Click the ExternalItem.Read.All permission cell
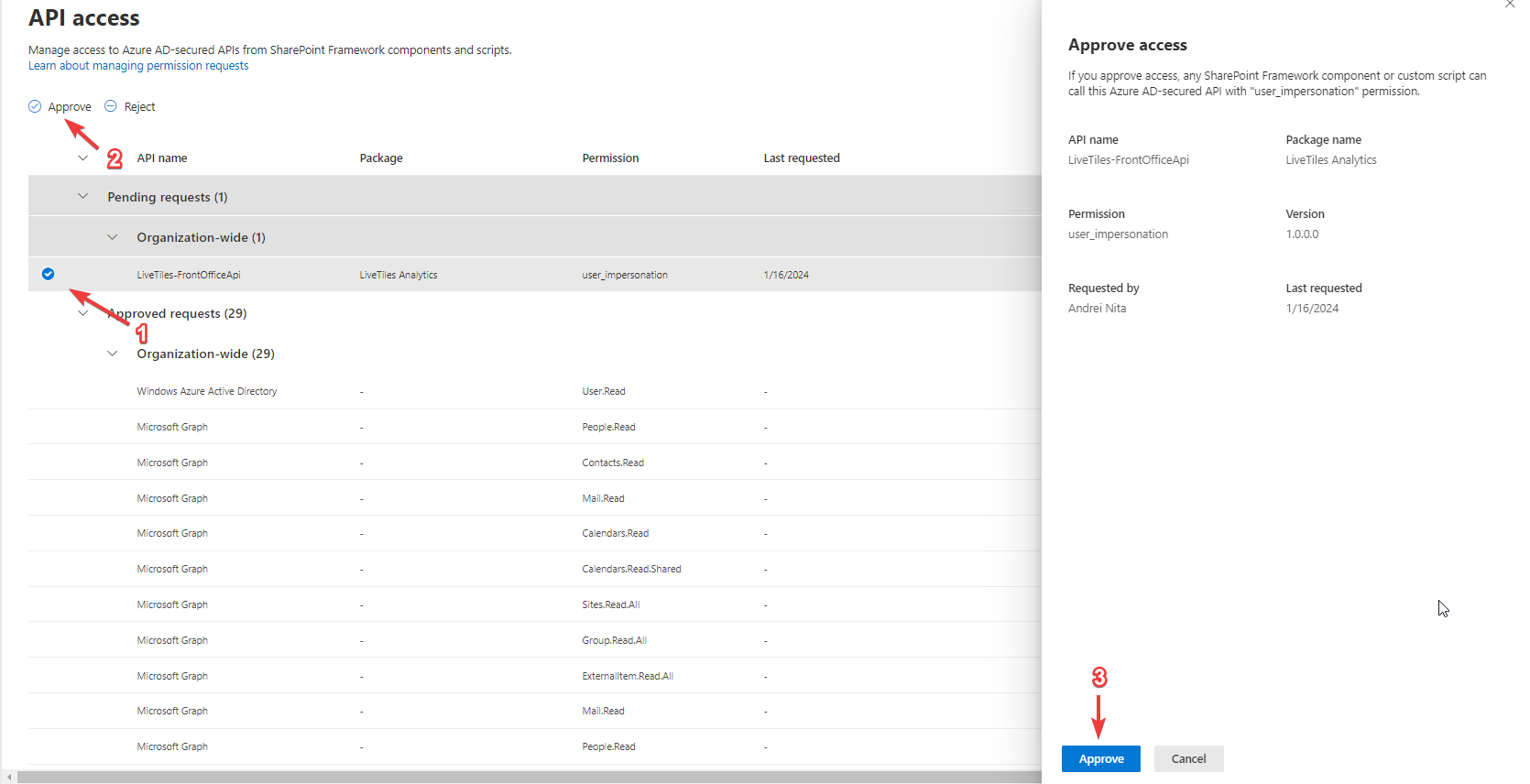The height and width of the screenshot is (784, 1530). coord(628,676)
